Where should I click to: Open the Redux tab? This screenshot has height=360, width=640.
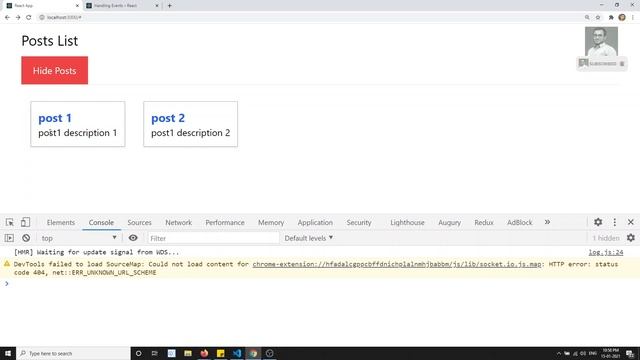pyautogui.click(x=484, y=222)
